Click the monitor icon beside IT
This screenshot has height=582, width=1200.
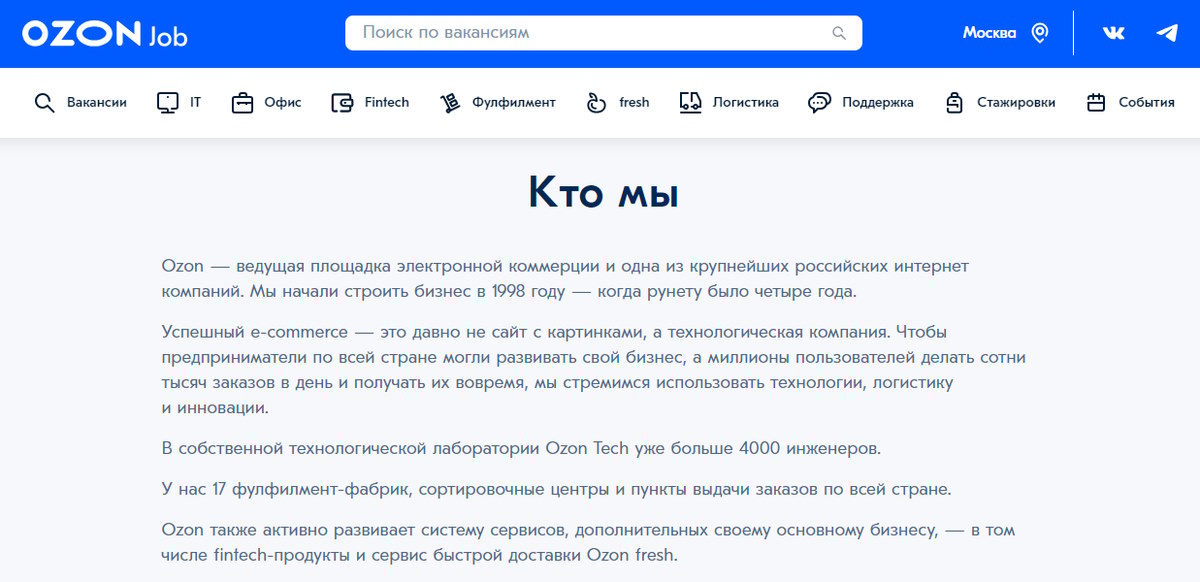pyautogui.click(x=168, y=102)
